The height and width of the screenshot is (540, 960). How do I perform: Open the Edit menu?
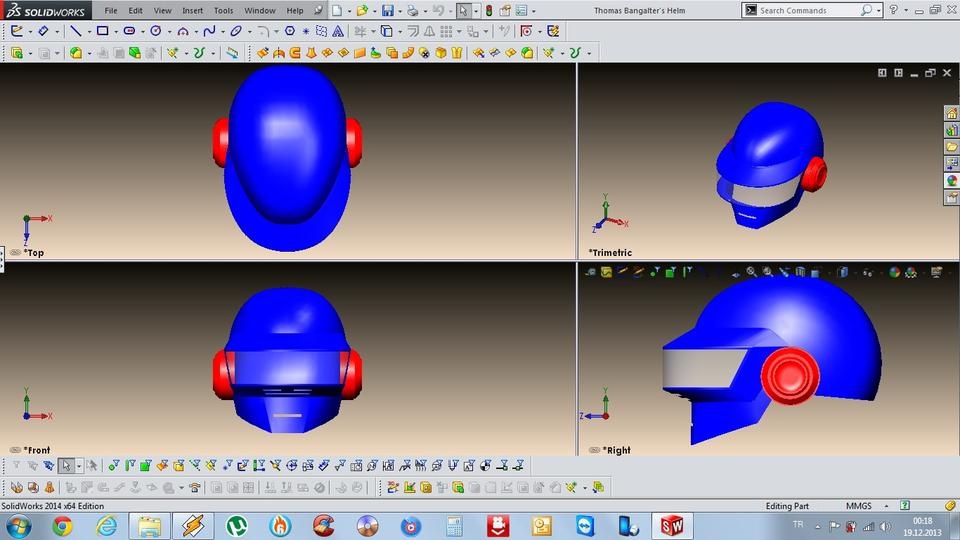(135, 10)
